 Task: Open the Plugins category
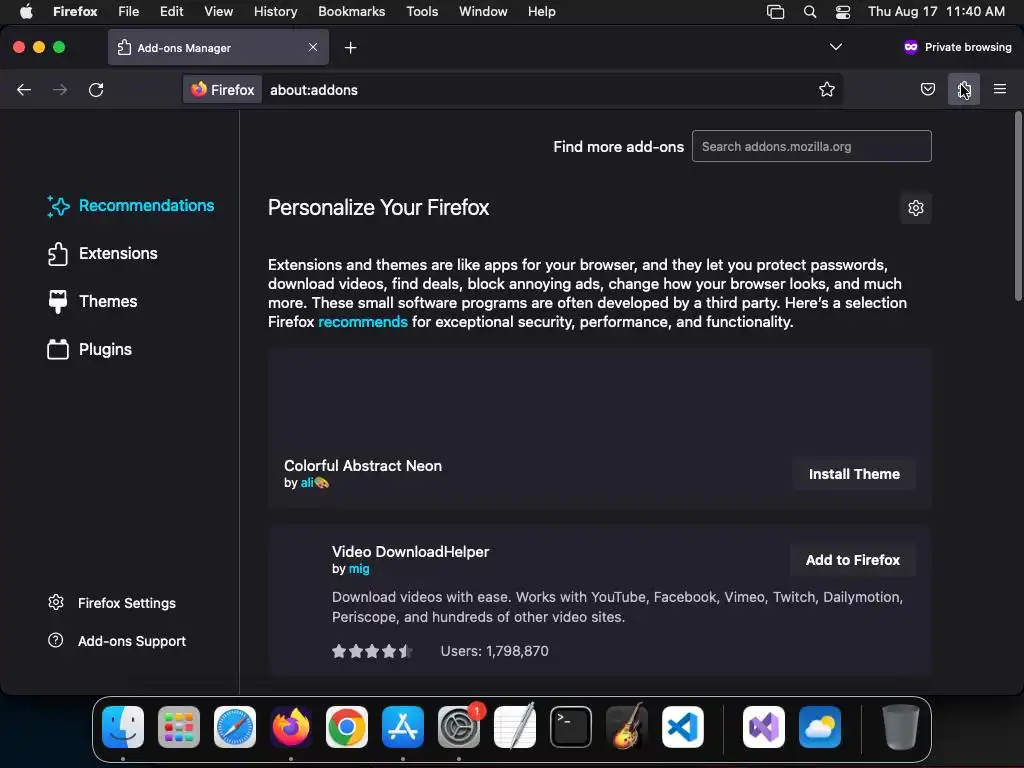(x=89, y=349)
